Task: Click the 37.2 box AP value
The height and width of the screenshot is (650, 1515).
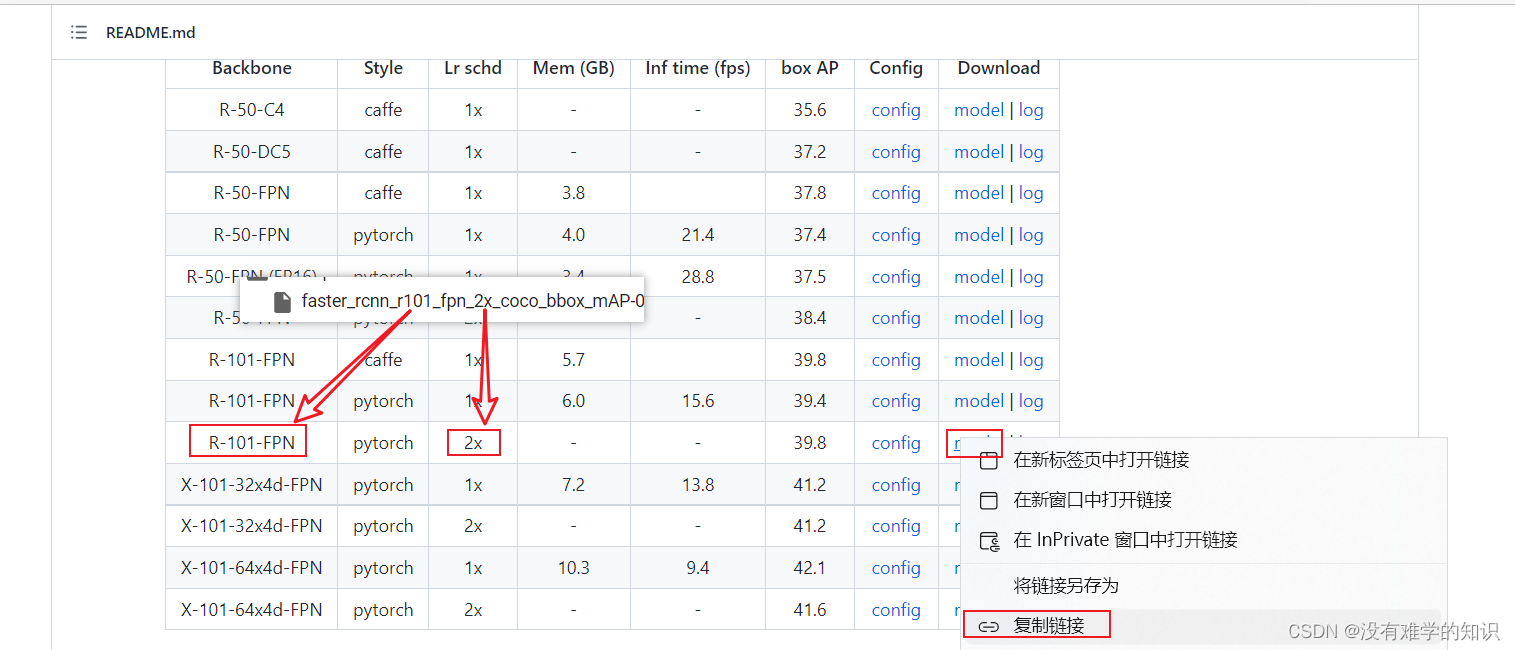Action: [810, 152]
